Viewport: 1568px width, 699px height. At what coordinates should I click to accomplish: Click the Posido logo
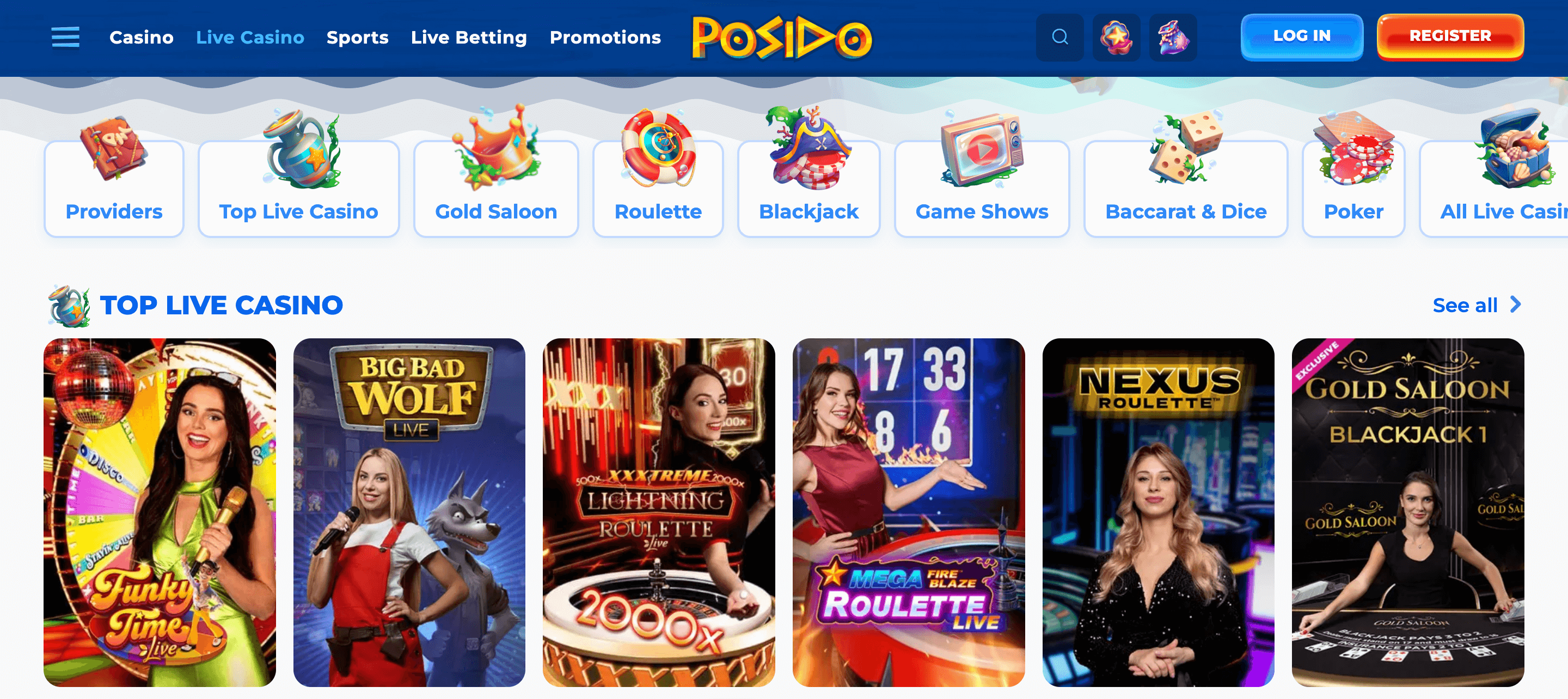pos(782,37)
